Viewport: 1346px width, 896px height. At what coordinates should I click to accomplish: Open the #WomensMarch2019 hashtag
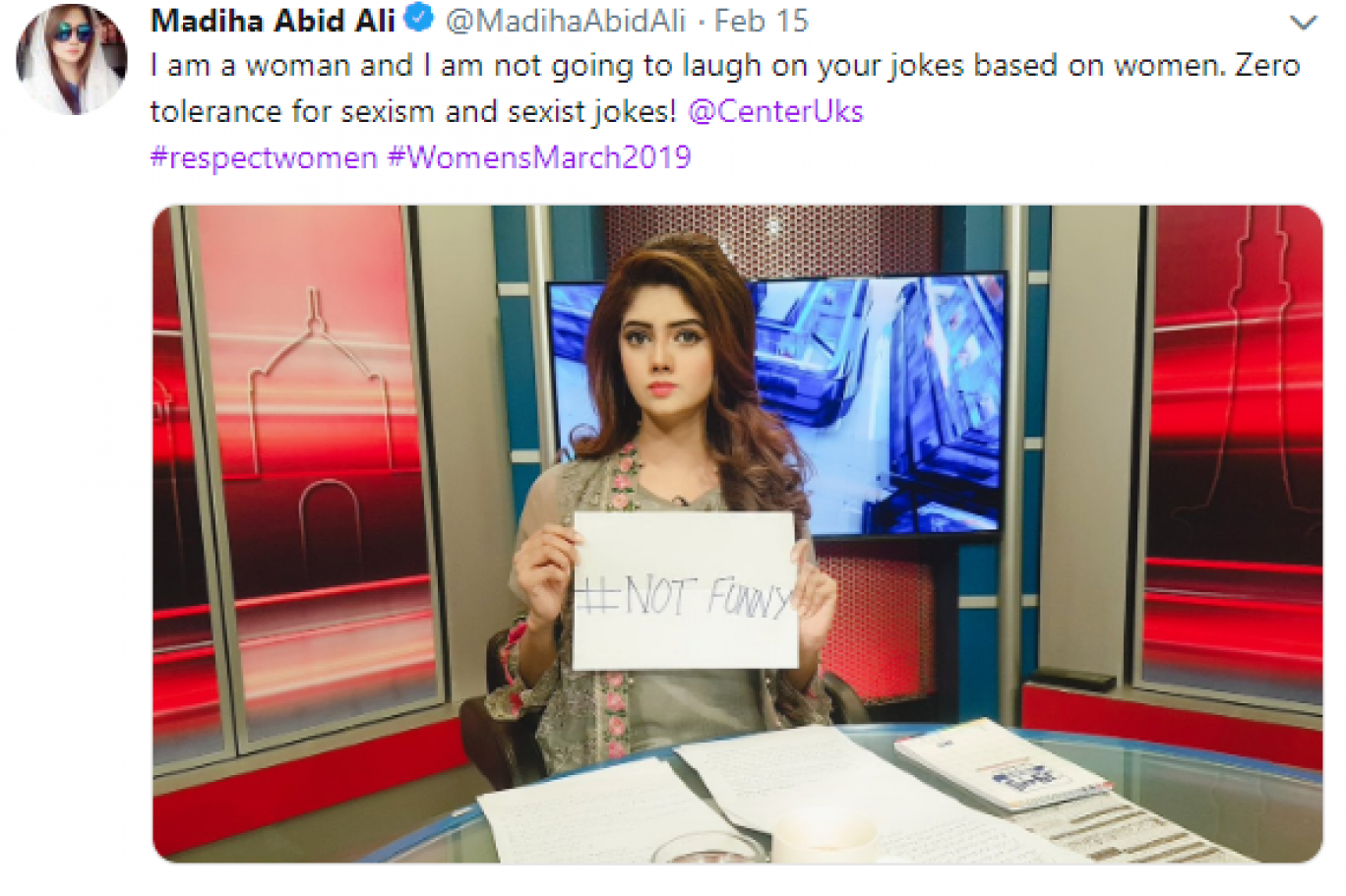pyautogui.click(x=540, y=157)
